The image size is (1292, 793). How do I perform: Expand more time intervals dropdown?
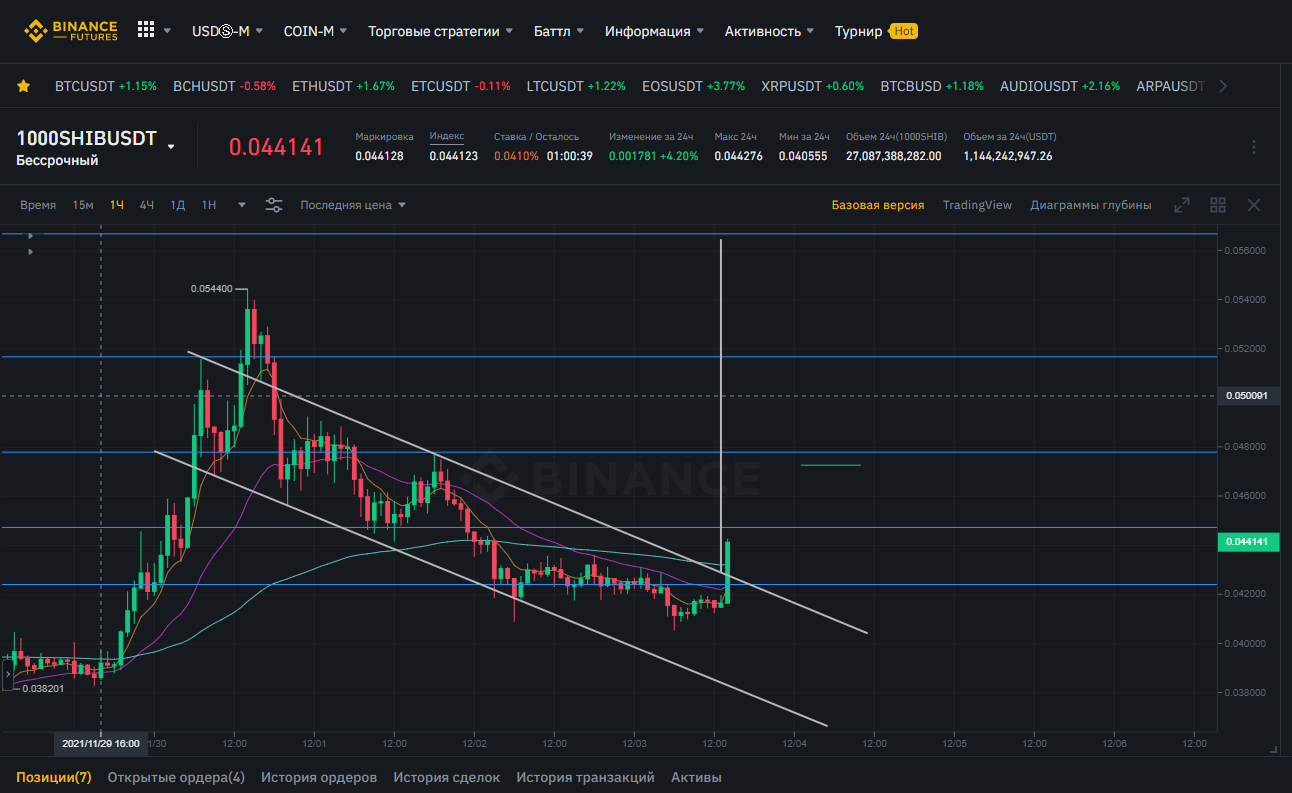coord(241,205)
